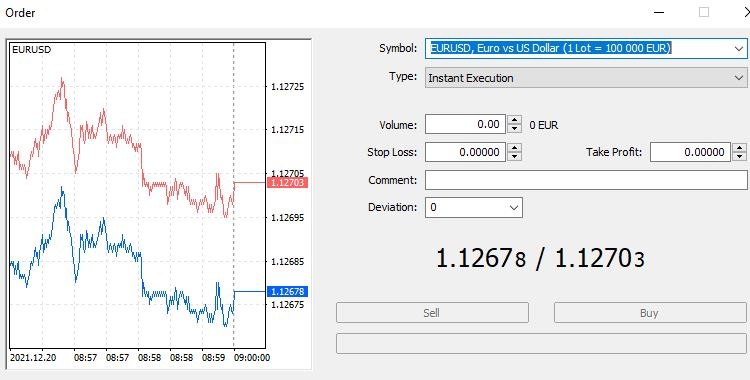
Task: Increase Take Profit with the up arrow
Action: tap(739, 148)
